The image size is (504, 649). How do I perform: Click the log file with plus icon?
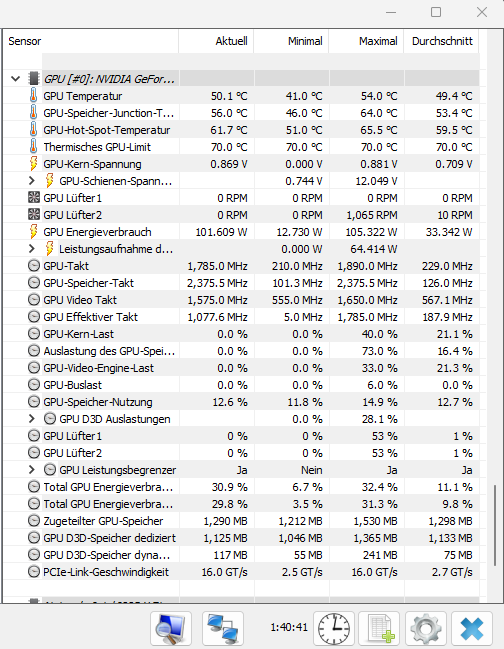(379, 628)
